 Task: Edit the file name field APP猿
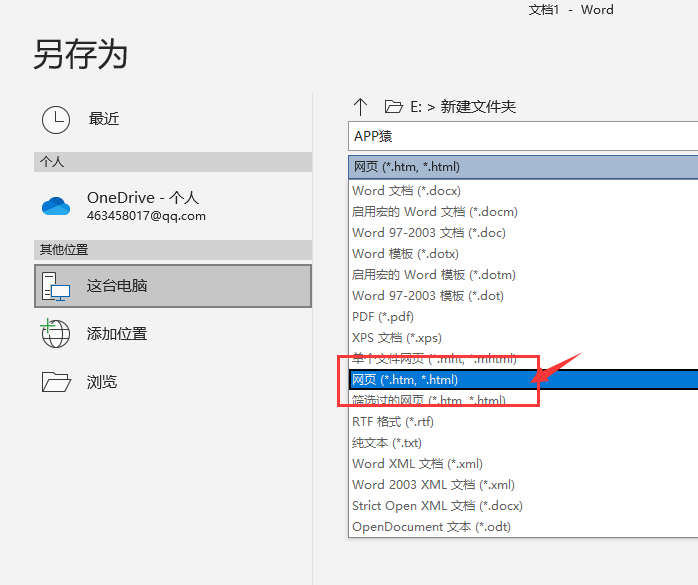click(523, 136)
